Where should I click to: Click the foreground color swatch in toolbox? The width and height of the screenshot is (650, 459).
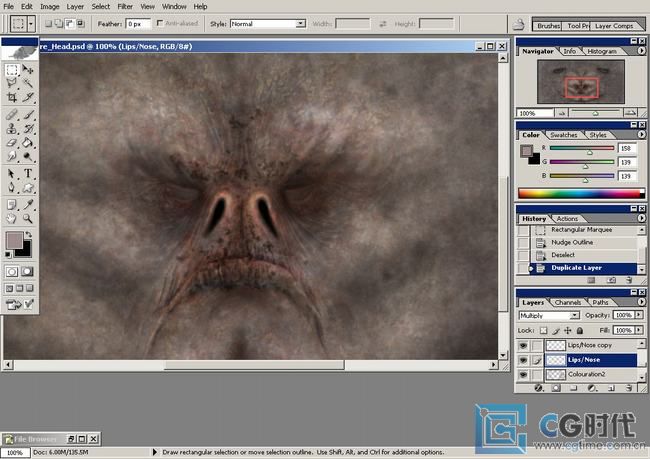point(14,240)
